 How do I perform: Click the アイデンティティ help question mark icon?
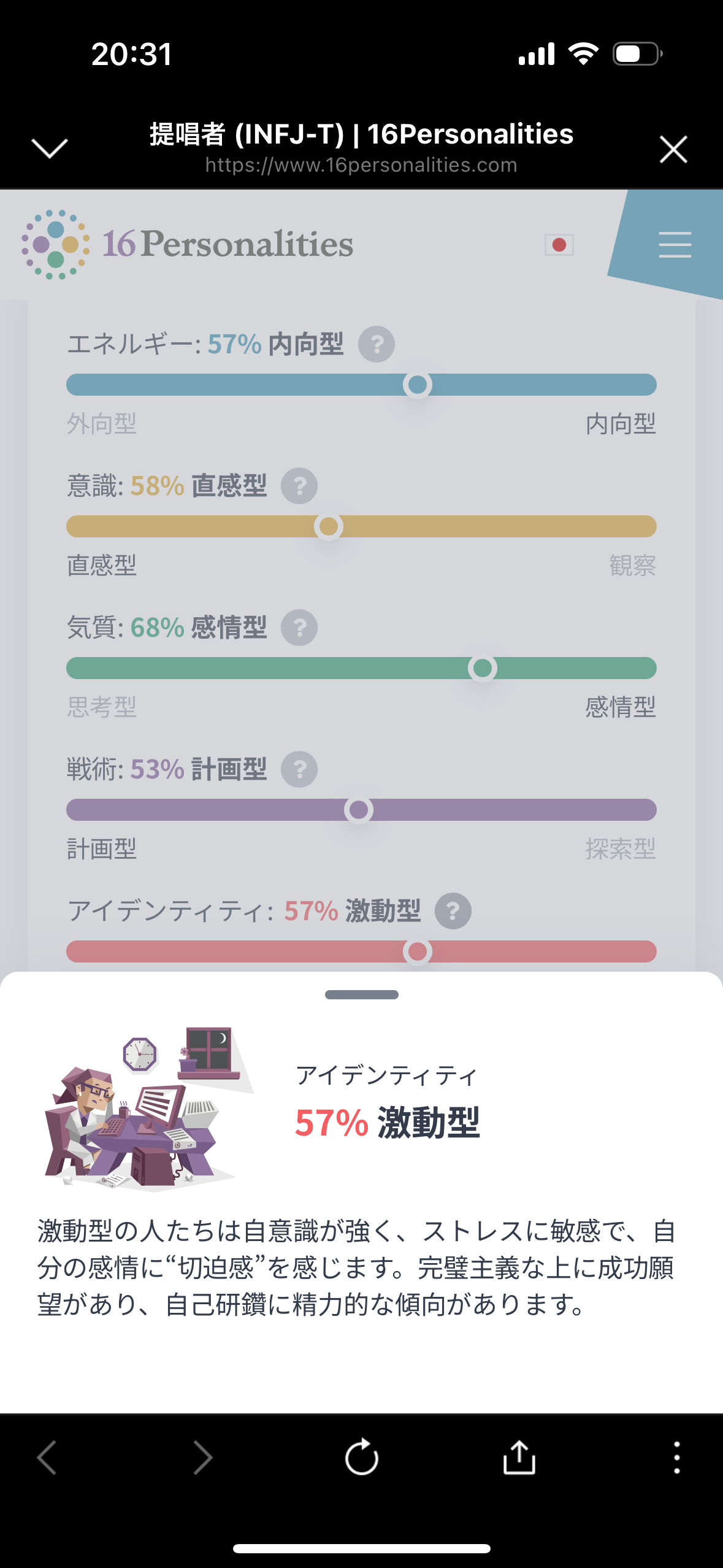click(453, 911)
